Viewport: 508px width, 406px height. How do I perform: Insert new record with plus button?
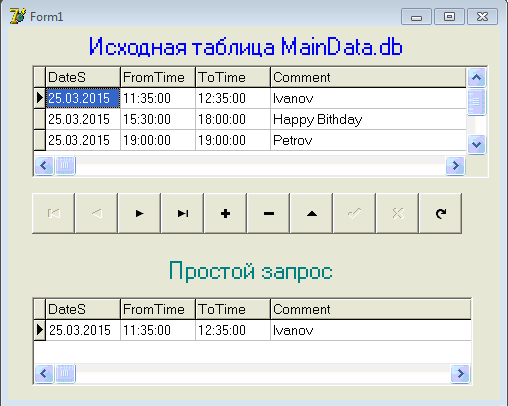click(225, 213)
